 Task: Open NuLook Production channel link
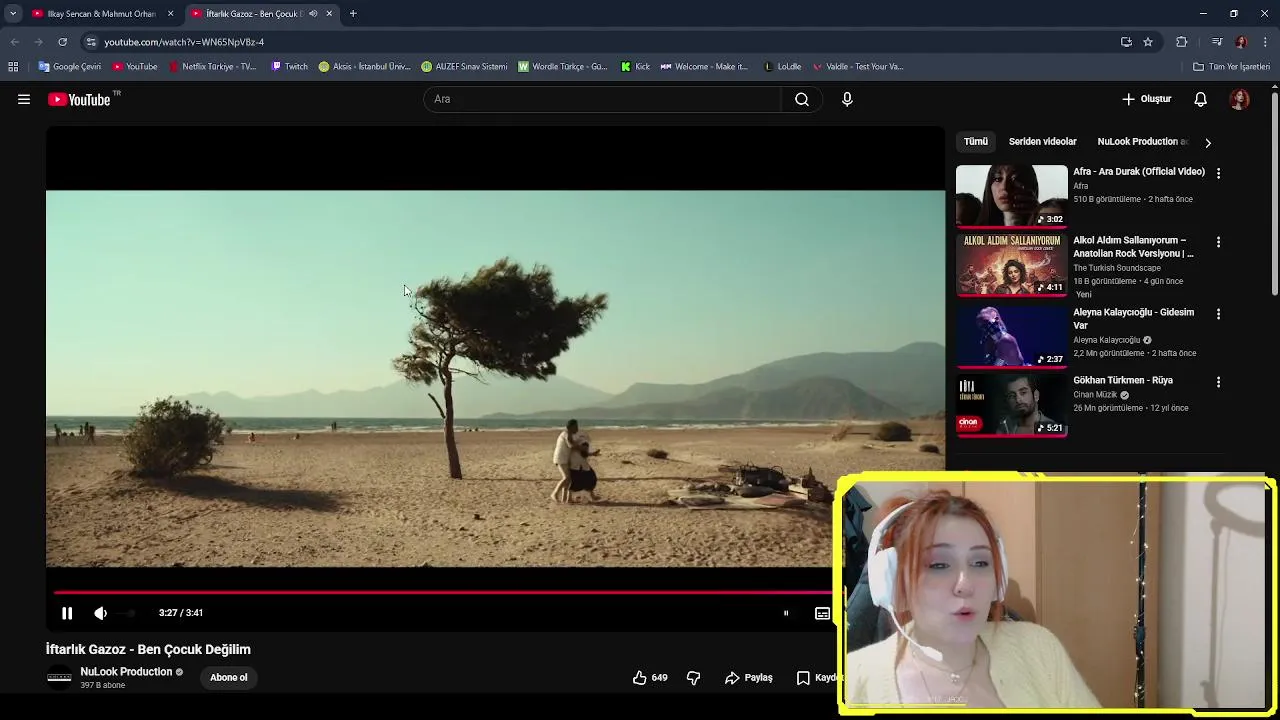(126, 672)
